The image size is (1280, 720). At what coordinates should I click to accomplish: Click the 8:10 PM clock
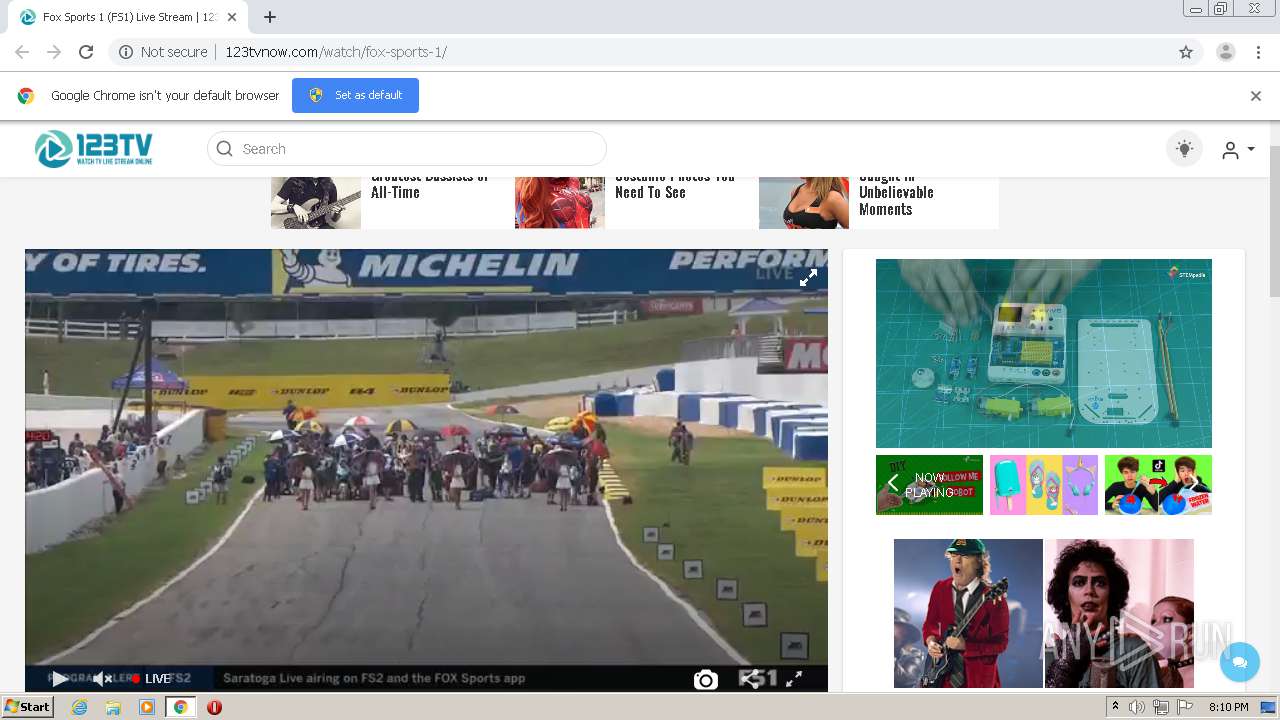point(1228,707)
